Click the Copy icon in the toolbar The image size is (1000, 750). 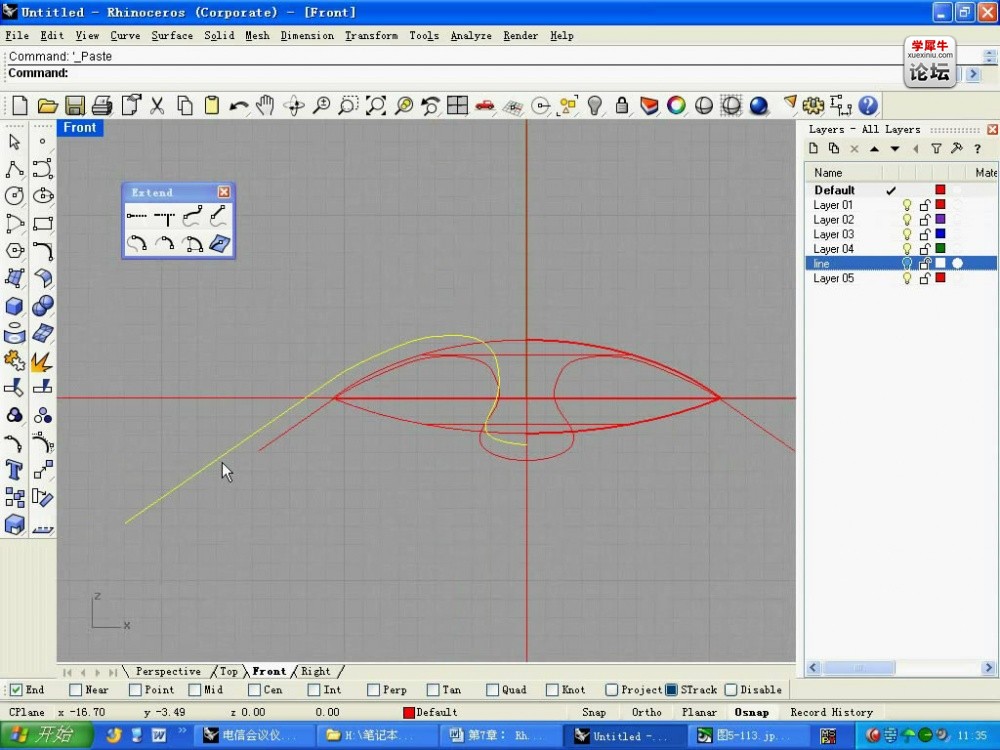[185, 105]
